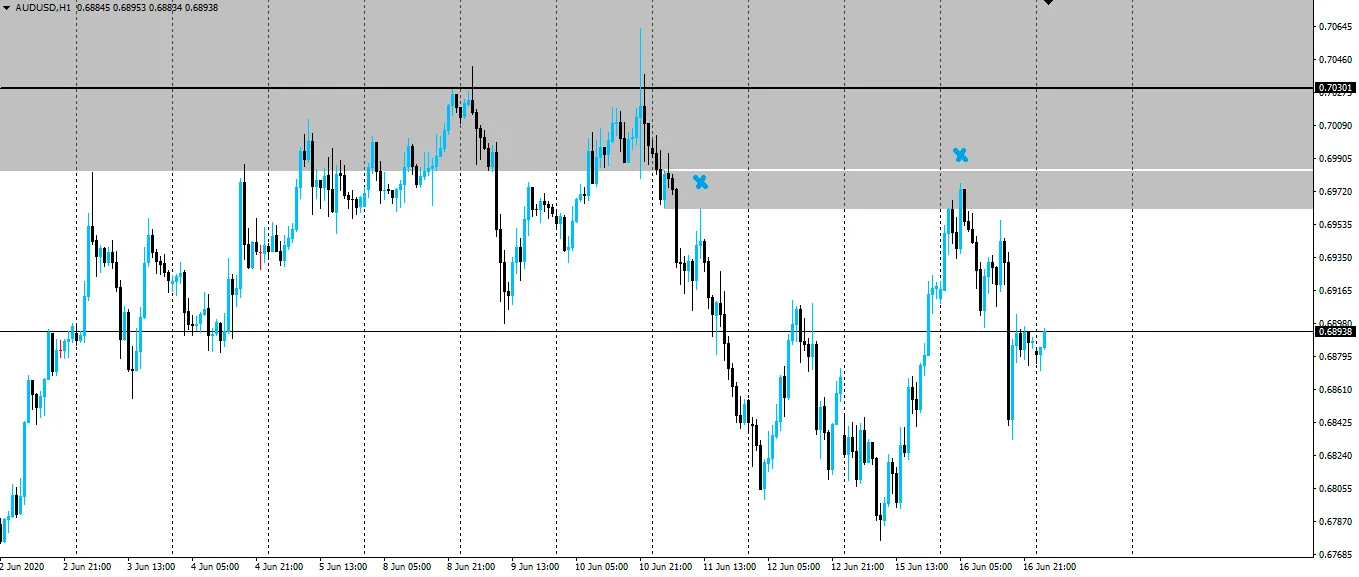Click the 0.68795 price scale label

click(1336, 357)
